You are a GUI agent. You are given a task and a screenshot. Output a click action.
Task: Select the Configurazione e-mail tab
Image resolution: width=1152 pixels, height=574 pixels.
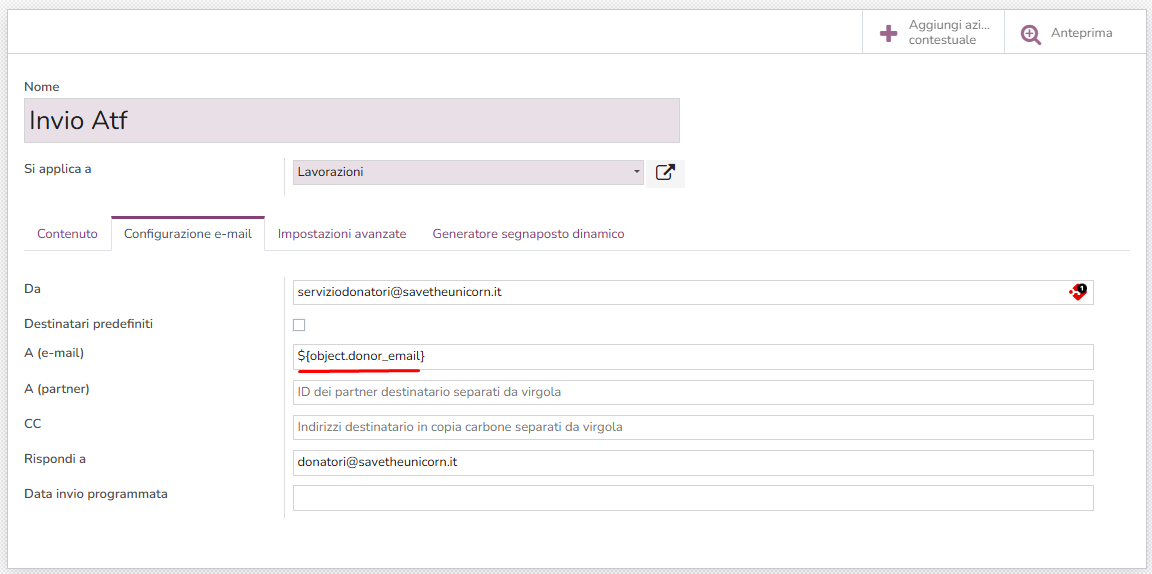tap(188, 234)
